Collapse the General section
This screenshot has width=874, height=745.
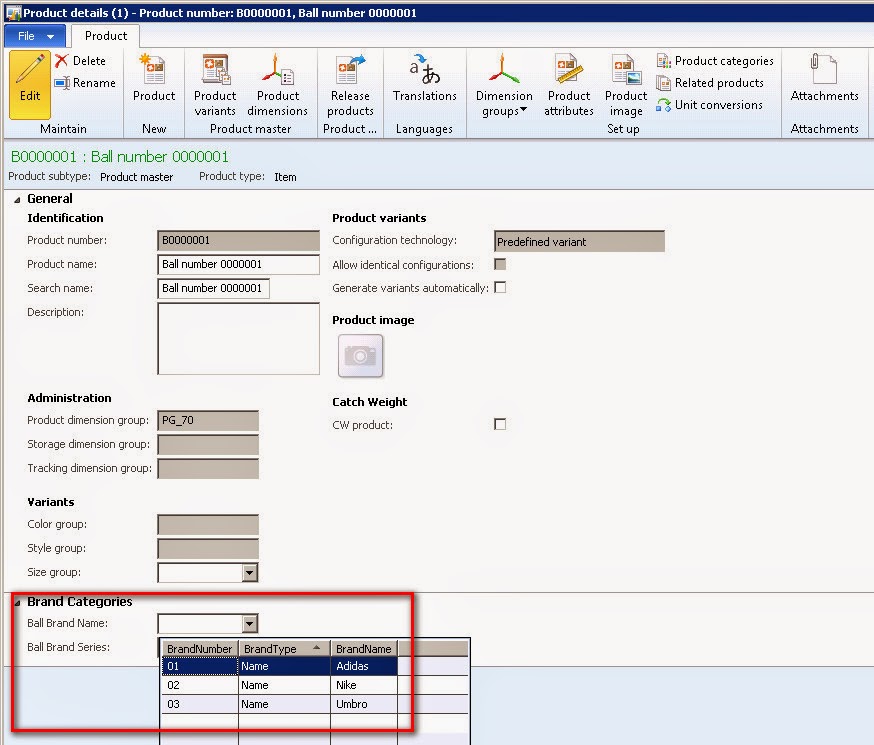pos(16,198)
